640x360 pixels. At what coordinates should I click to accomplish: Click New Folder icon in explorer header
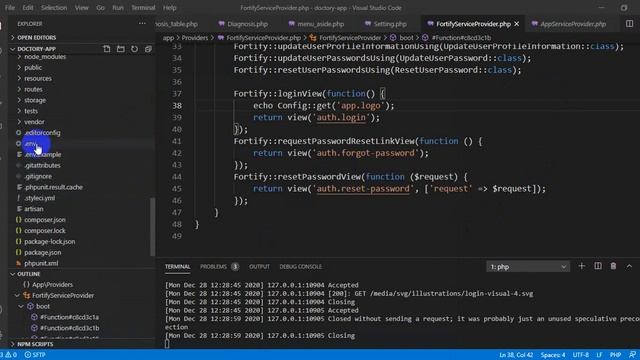coord(120,49)
